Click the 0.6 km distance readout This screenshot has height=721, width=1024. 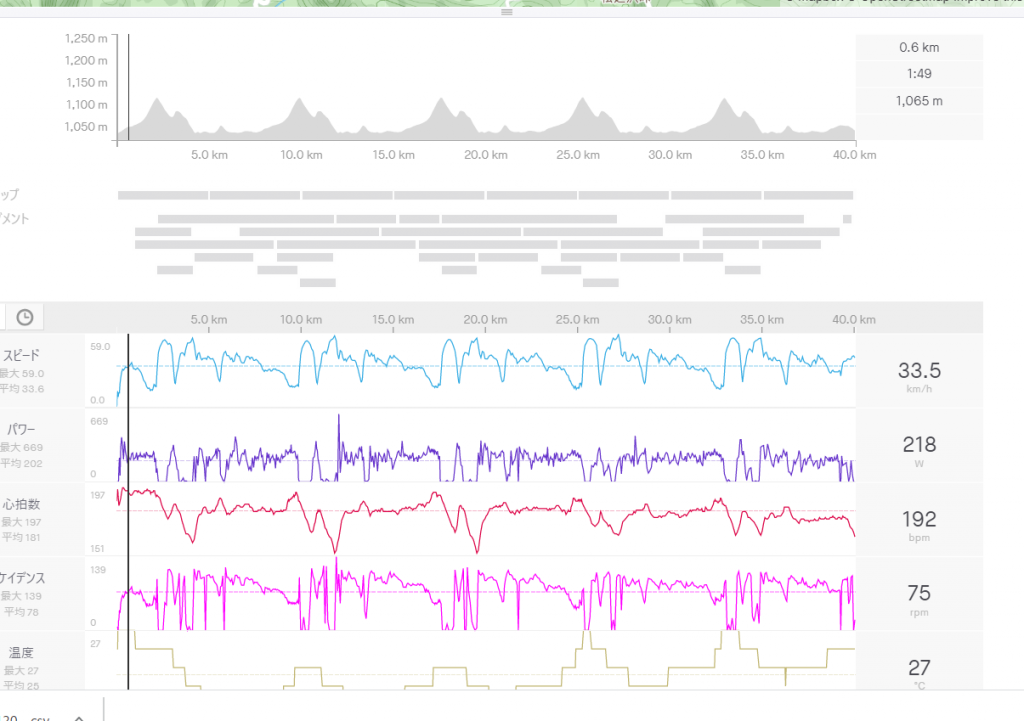pos(919,47)
